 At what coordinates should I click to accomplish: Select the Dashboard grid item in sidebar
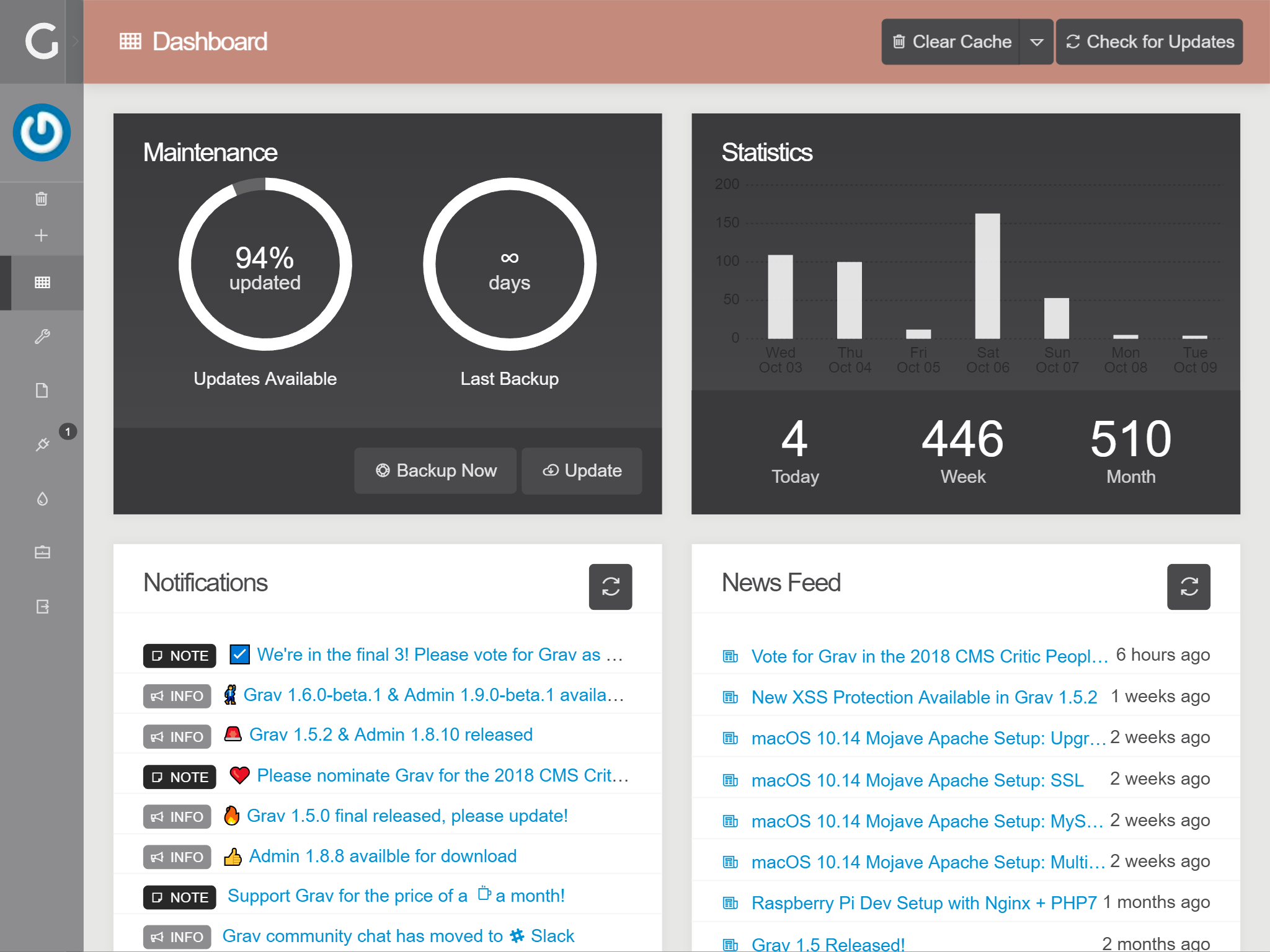coord(42,283)
